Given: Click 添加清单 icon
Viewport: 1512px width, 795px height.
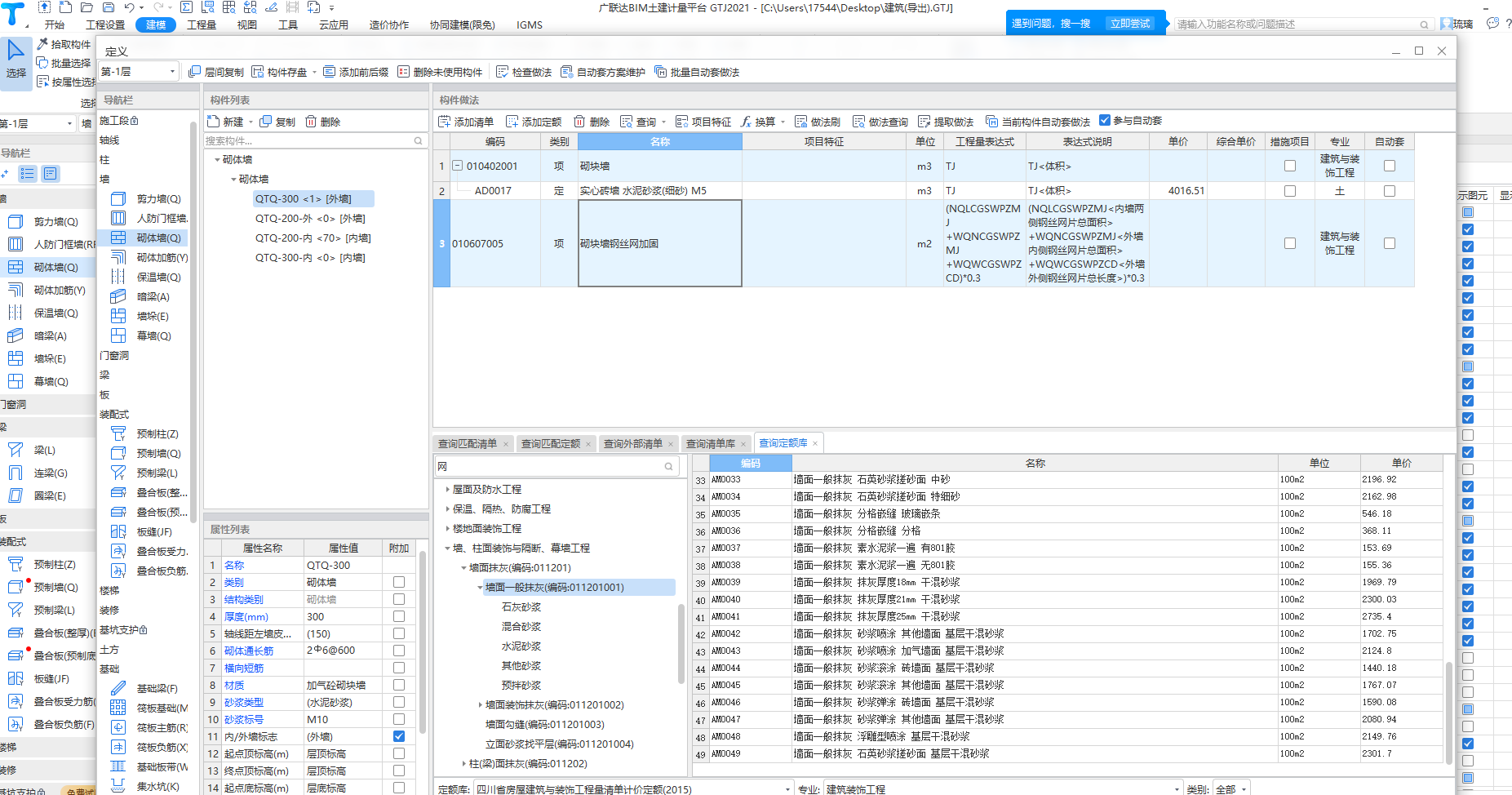Looking at the screenshot, I should click(445, 122).
